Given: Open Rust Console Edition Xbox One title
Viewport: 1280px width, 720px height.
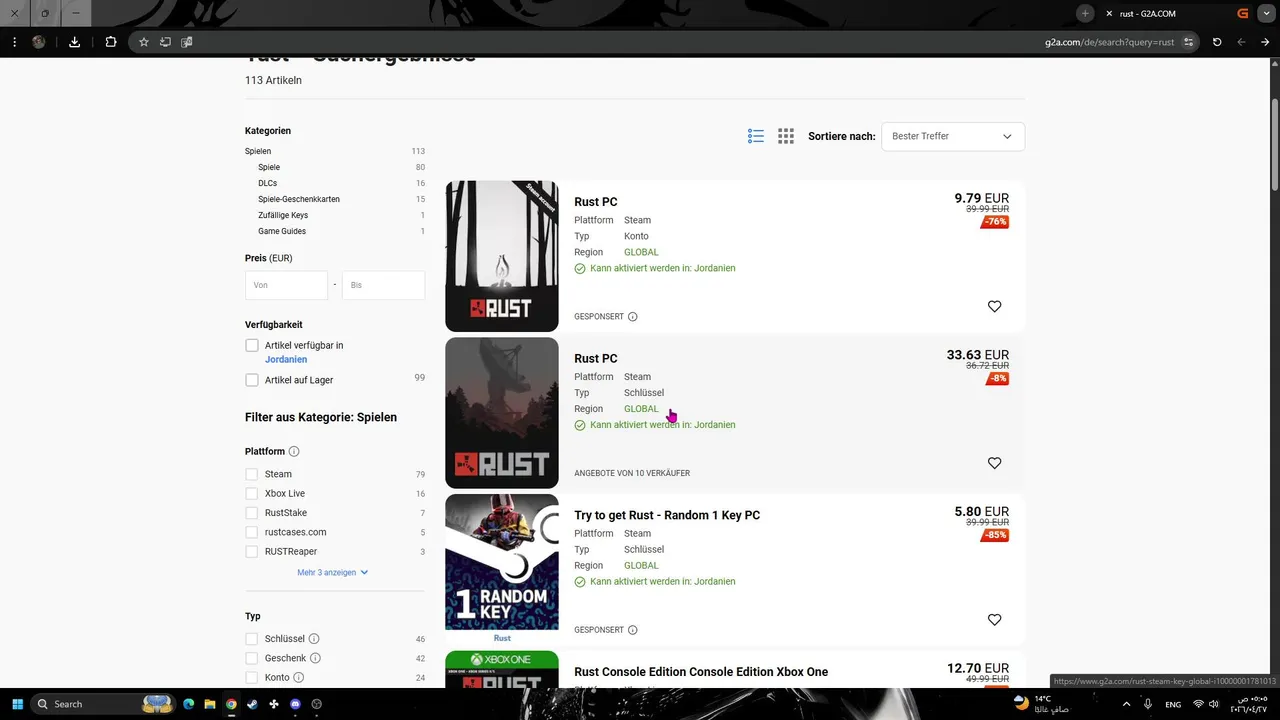Looking at the screenshot, I should (x=701, y=672).
